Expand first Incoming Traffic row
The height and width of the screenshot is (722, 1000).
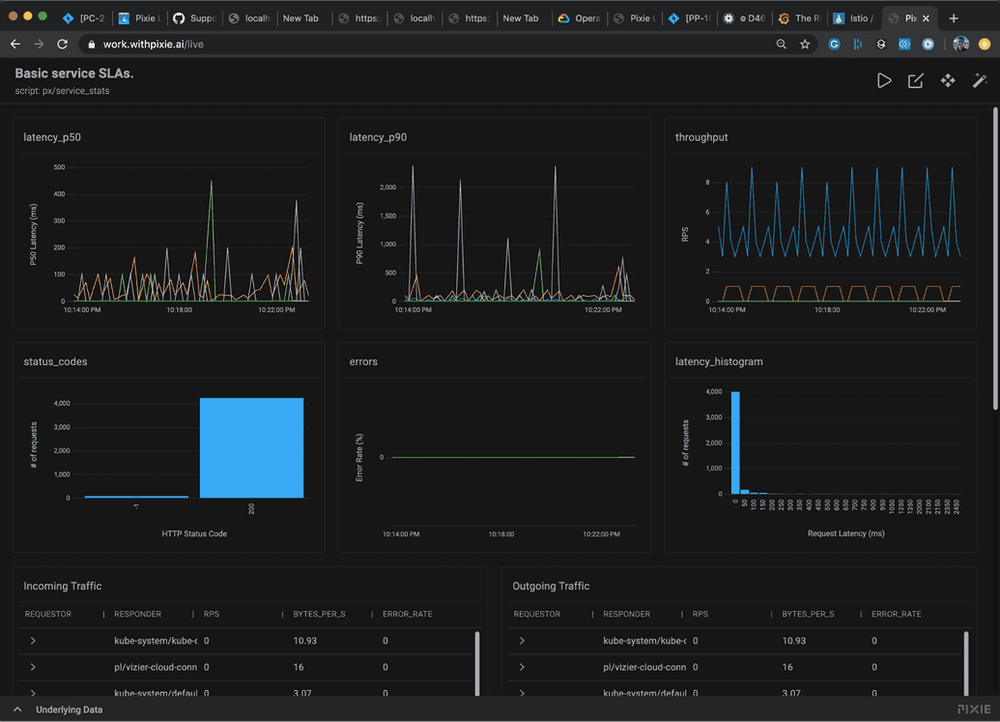click(x=33, y=640)
